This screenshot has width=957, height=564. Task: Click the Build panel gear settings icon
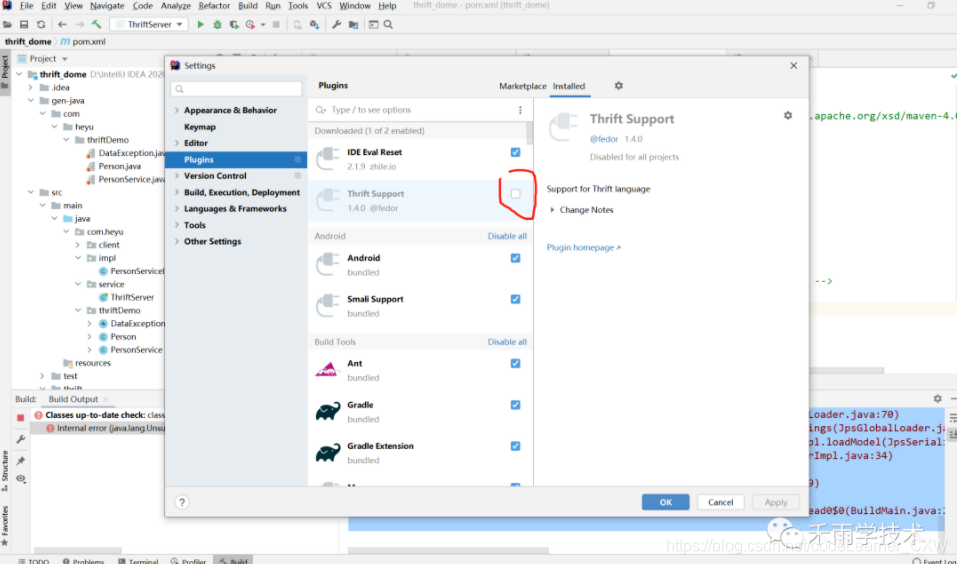(937, 399)
